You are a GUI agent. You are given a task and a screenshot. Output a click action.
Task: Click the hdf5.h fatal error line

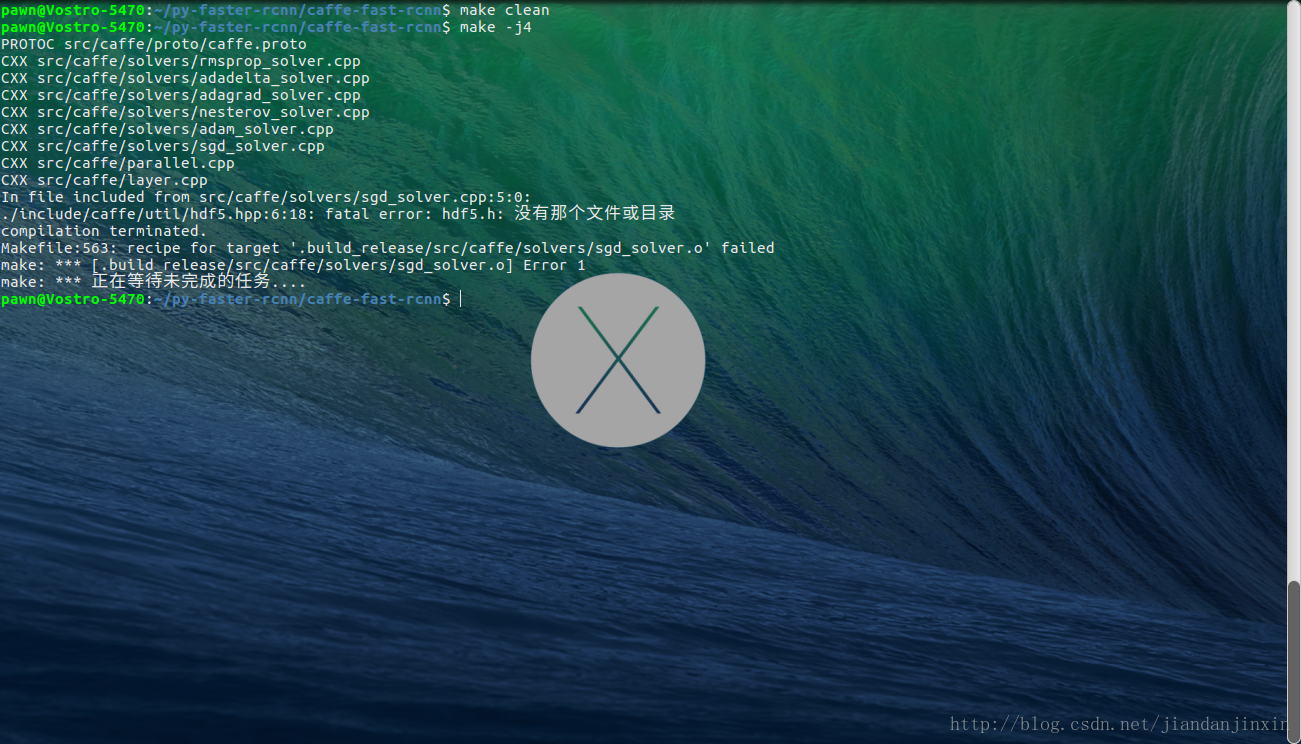pos(338,214)
